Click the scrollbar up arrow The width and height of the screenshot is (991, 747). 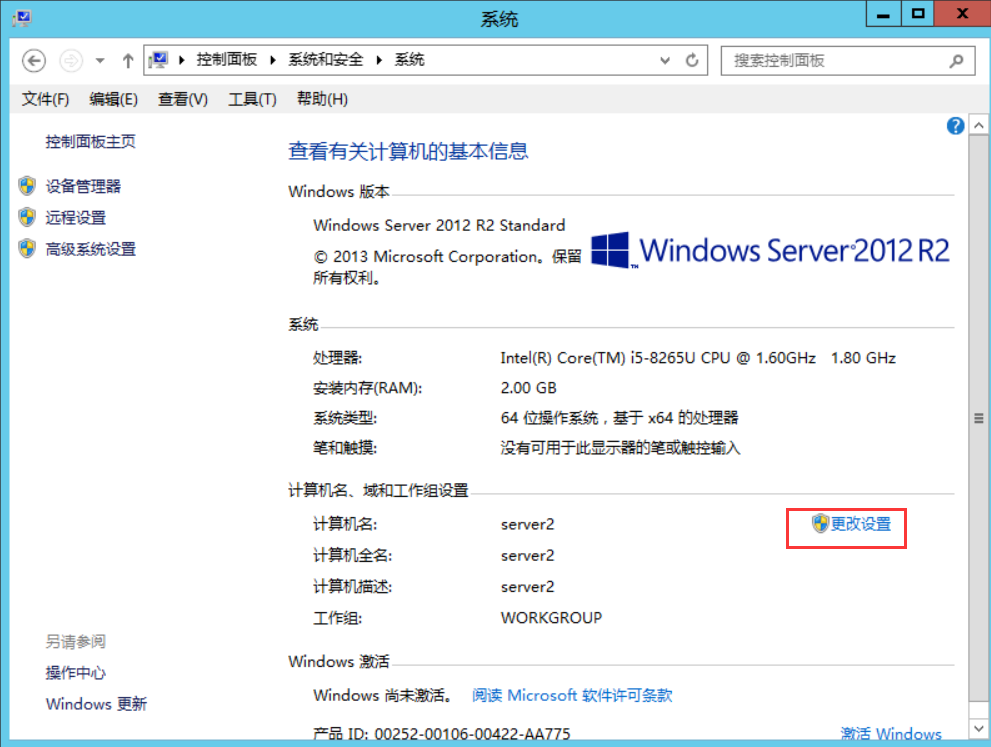(x=978, y=125)
